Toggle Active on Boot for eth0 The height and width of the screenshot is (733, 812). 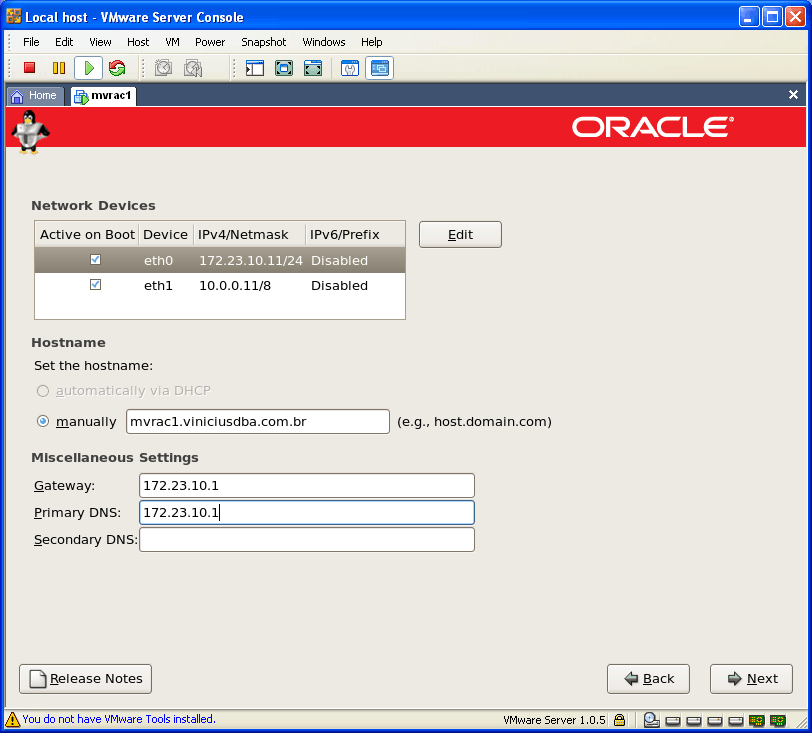(x=95, y=260)
